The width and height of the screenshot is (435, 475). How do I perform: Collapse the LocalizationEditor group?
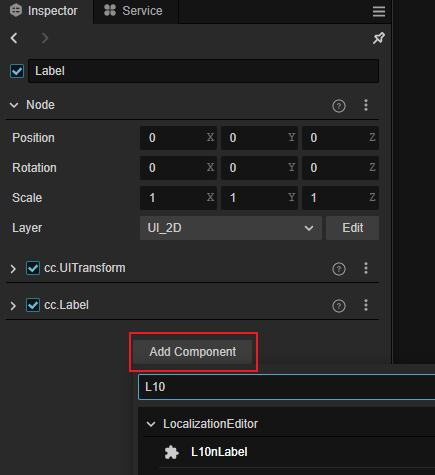151,424
